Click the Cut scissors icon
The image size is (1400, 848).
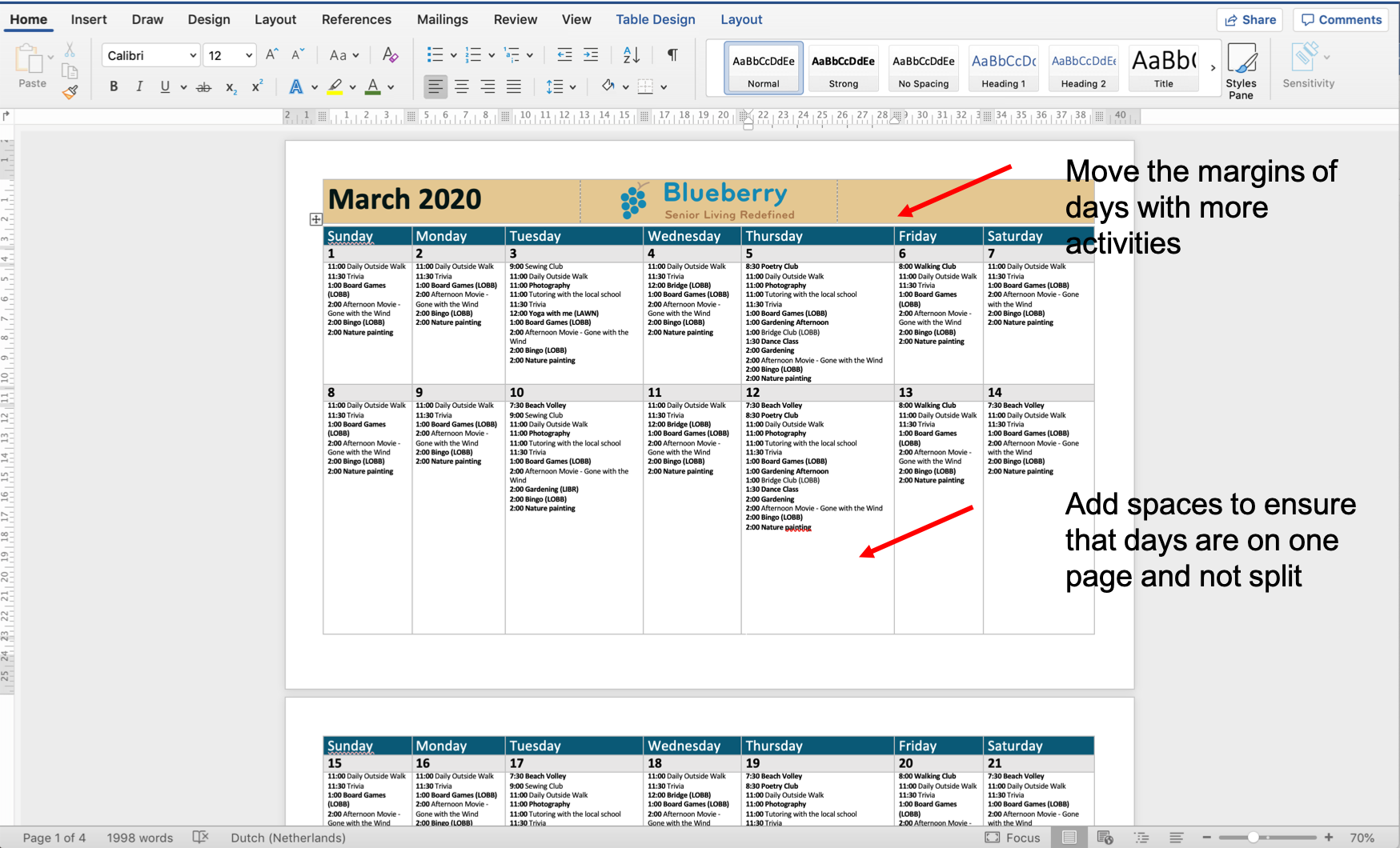click(70, 50)
